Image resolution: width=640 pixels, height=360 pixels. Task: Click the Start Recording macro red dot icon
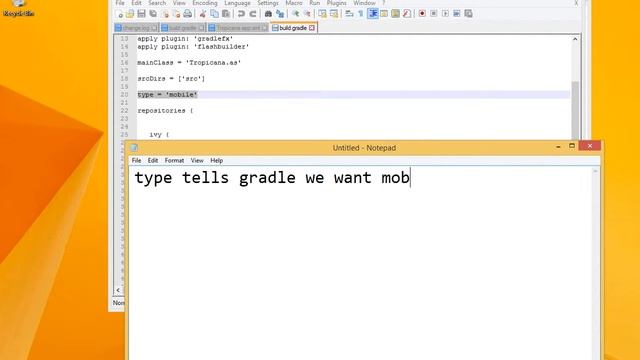(422, 14)
